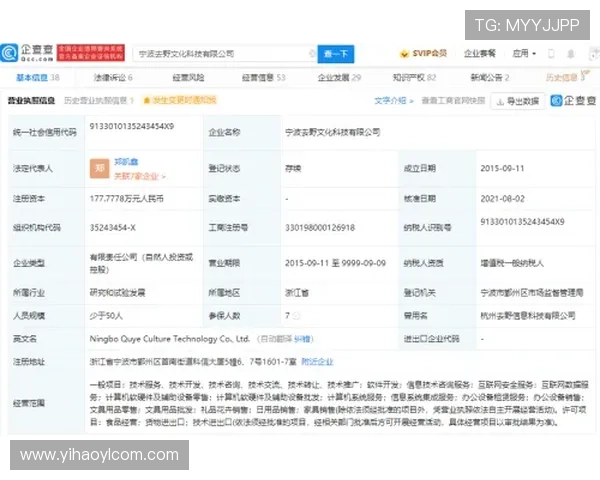Click the establishment date 2015-09-11
Screen dimensions: 600x480
pos(502,168)
